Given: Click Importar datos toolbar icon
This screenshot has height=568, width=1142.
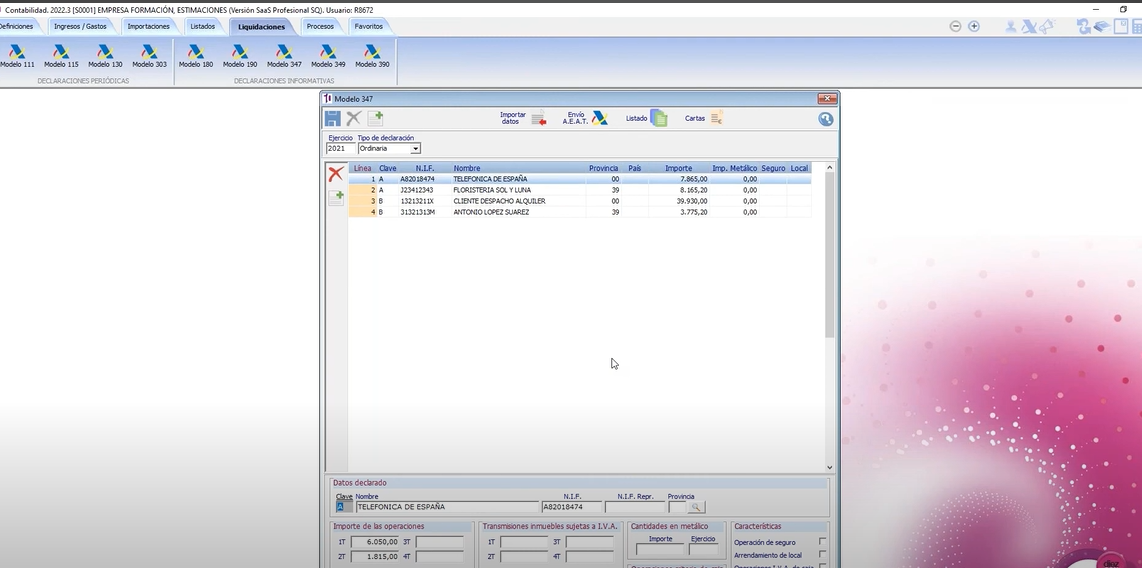Looking at the screenshot, I should (523, 118).
